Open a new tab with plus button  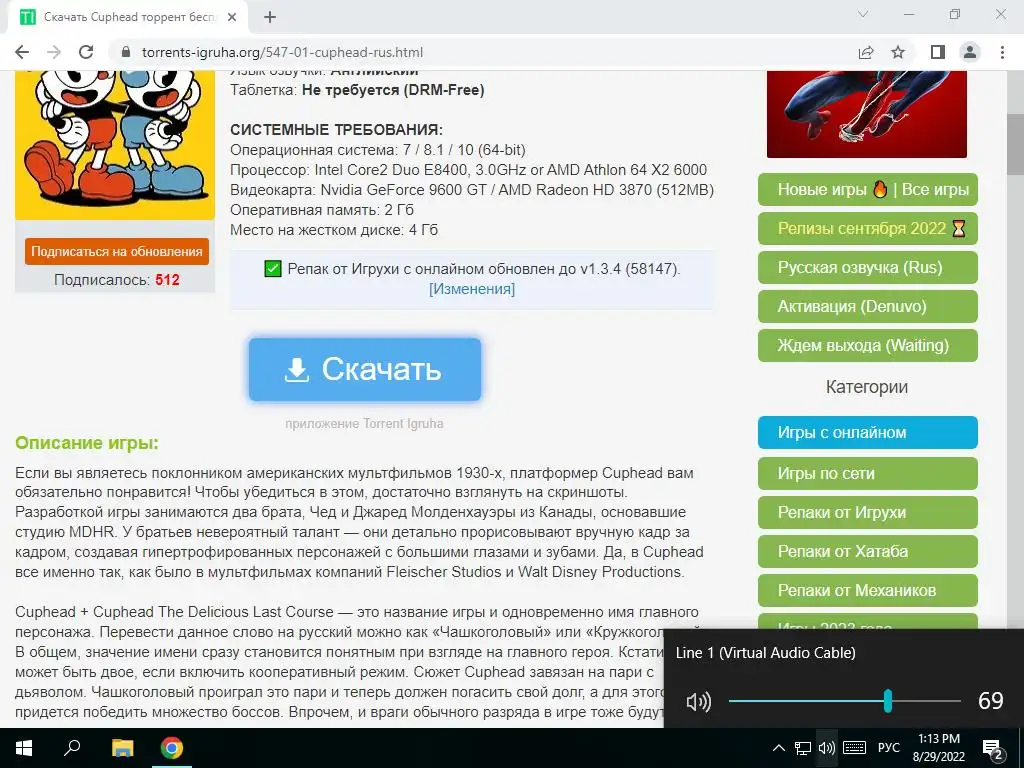pos(270,17)
